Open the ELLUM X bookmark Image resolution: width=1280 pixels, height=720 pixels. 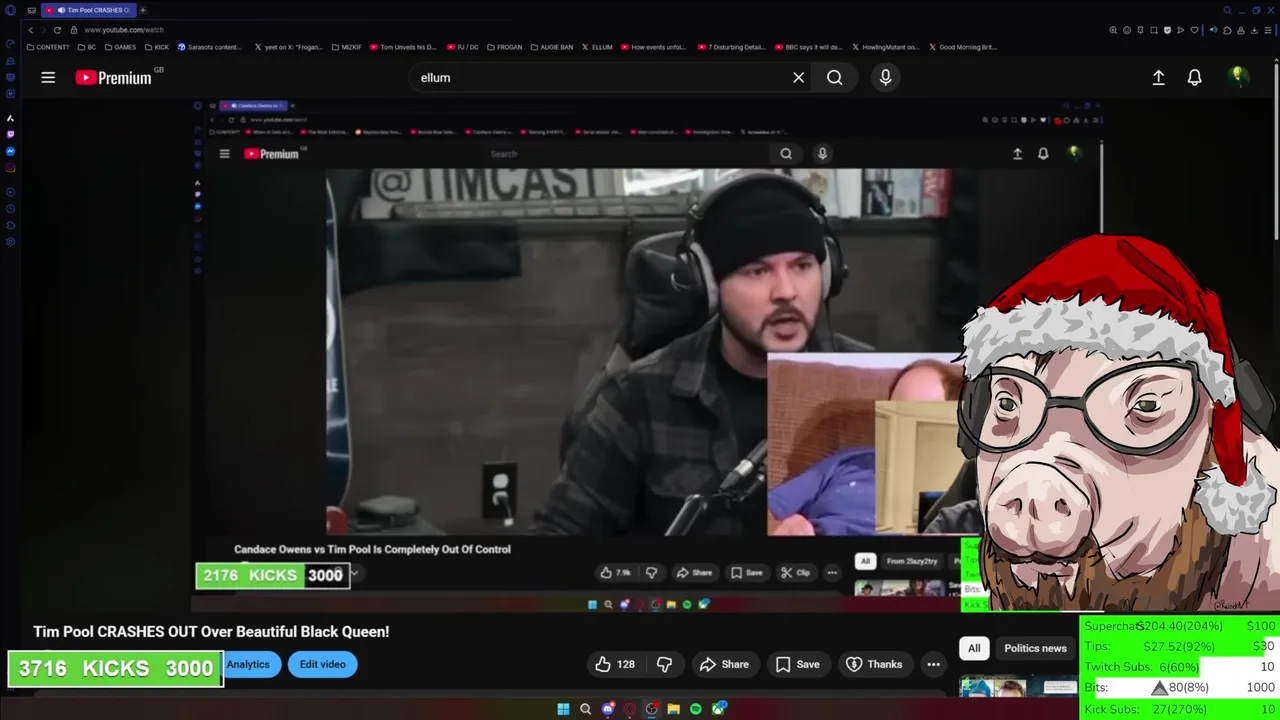(x=597, y=47)
